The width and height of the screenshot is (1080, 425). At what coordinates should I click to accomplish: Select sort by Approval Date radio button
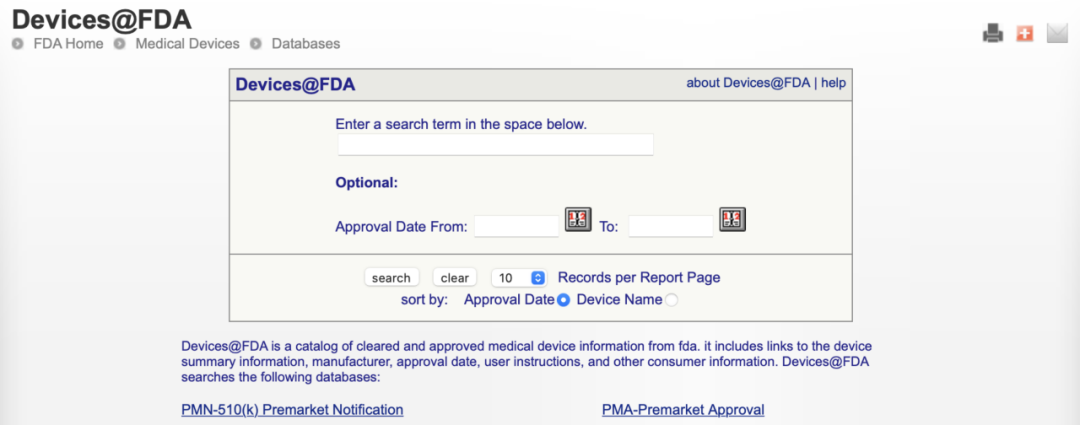[564, 299]
